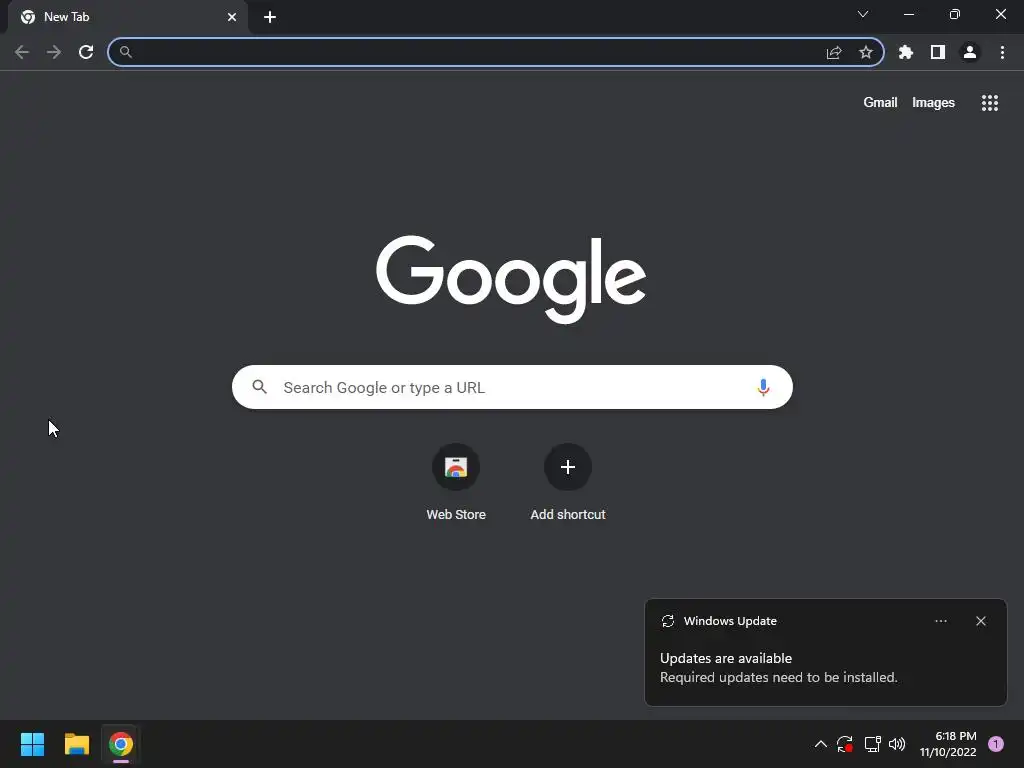Screen dimensions: 1024x768
Task: Bookmark this tab with the star icon
Action: [x=866, y=52]
